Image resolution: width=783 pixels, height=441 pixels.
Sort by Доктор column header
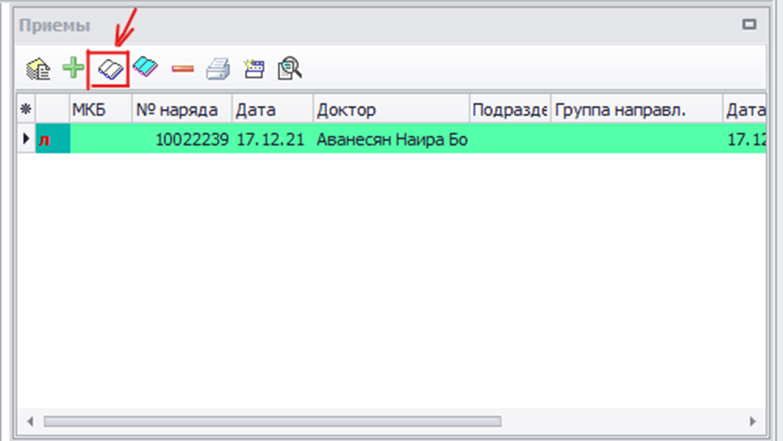point(390,109)
